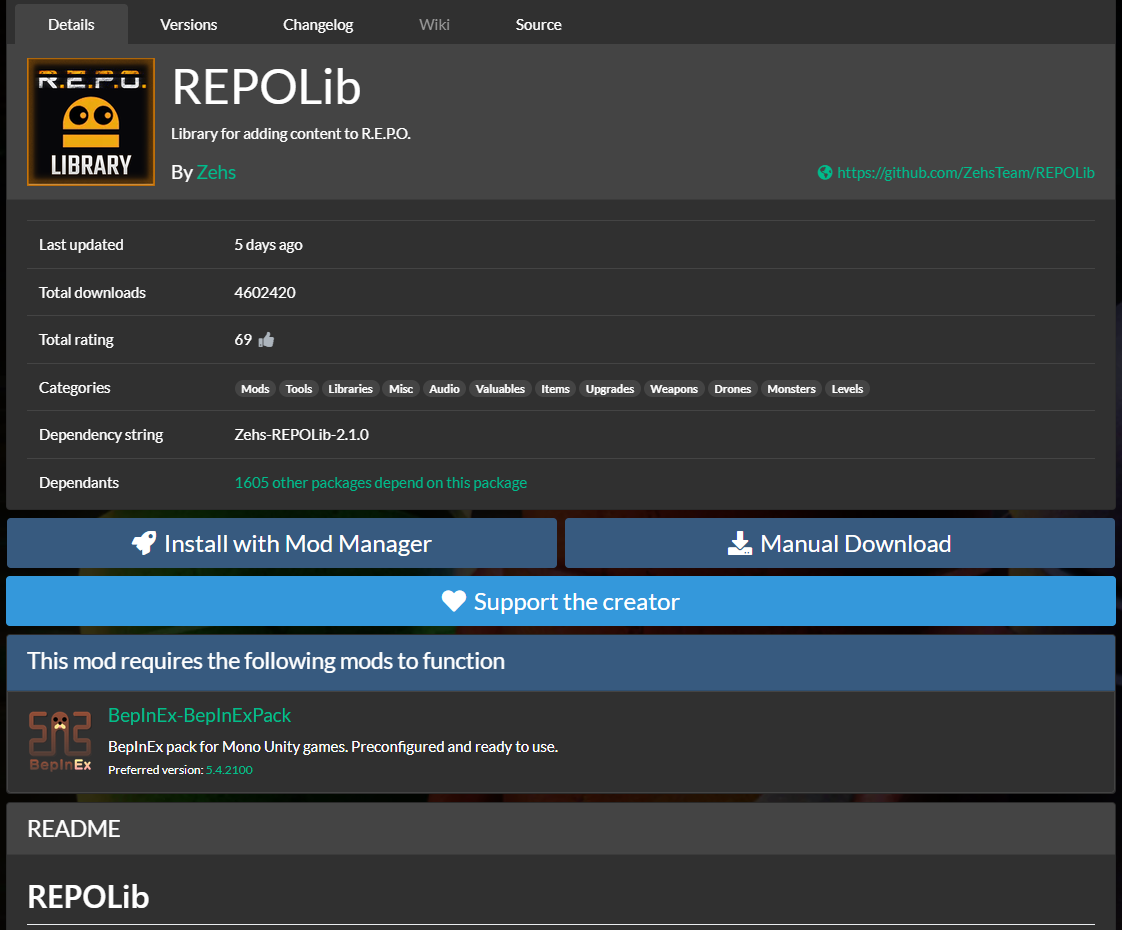Select the Audio category tag

click(x=444, y=388)
